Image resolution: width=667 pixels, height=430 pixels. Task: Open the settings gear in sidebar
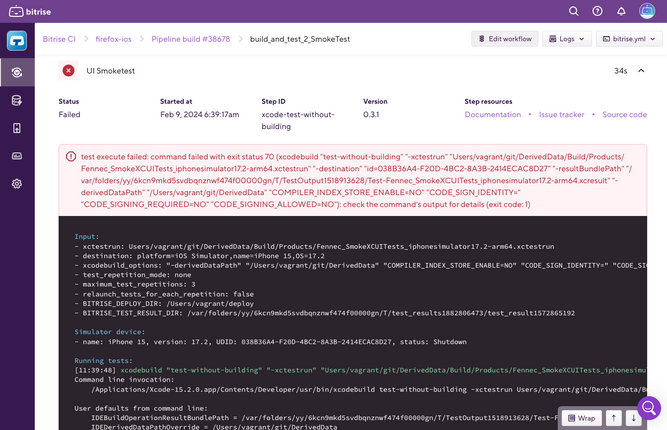click(x=17, y=184)
